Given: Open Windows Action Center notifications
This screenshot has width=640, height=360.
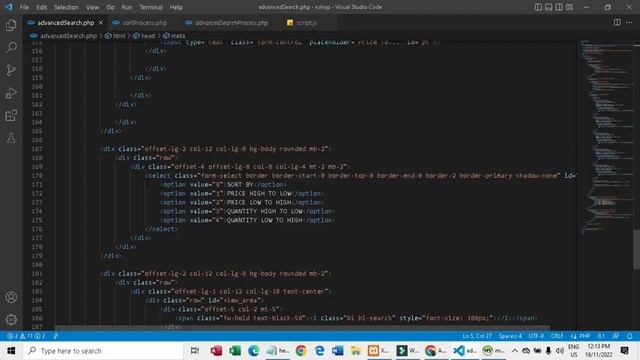Looking at the screenshot, I should click(x=624, y=351).
